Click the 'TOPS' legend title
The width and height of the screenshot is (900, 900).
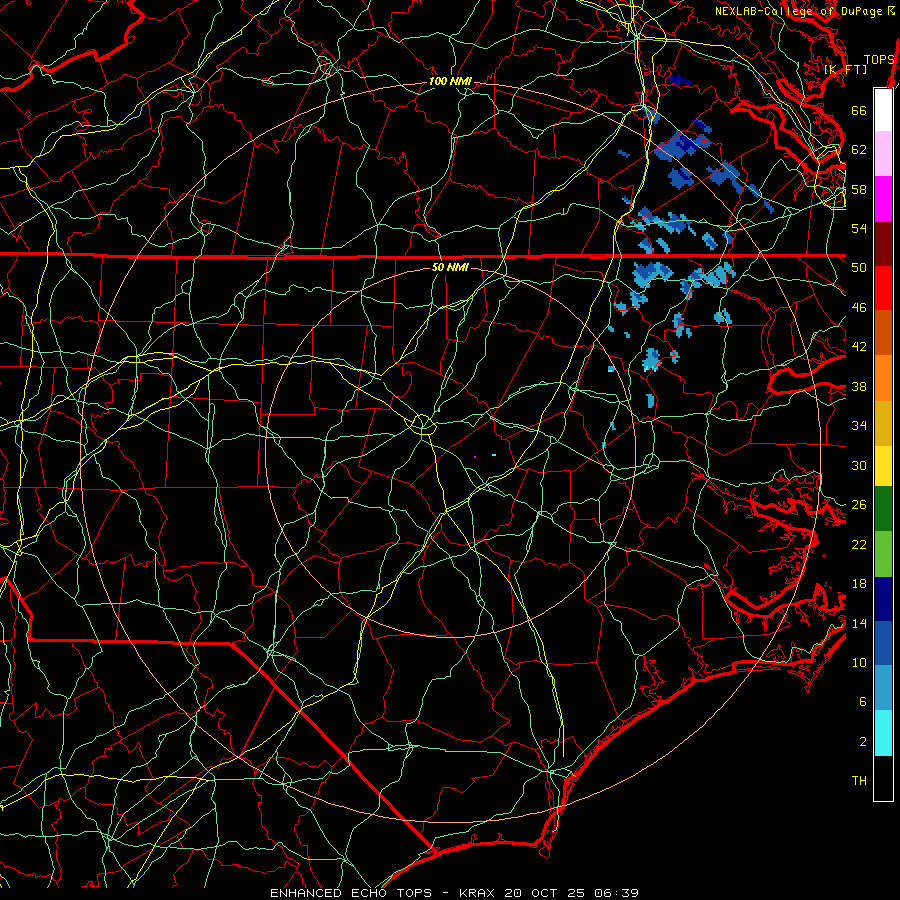click(879, 59)
